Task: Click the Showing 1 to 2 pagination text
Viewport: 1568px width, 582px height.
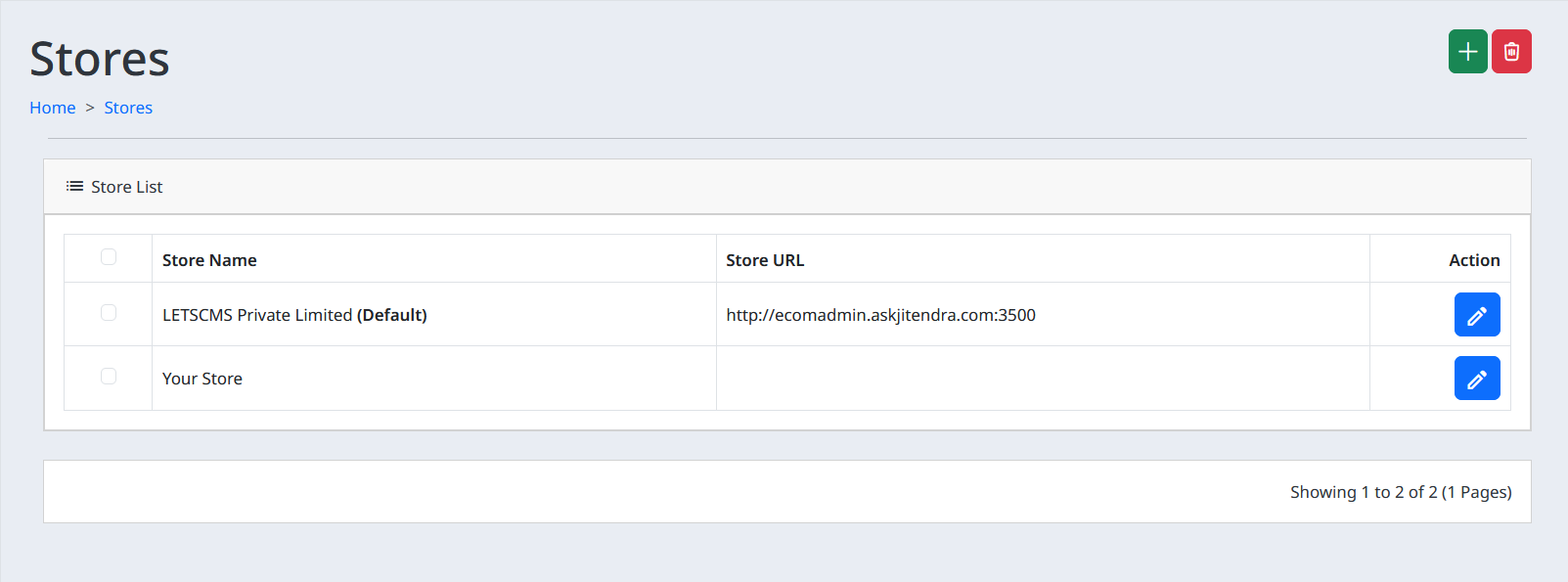Action: (1400, 492)
